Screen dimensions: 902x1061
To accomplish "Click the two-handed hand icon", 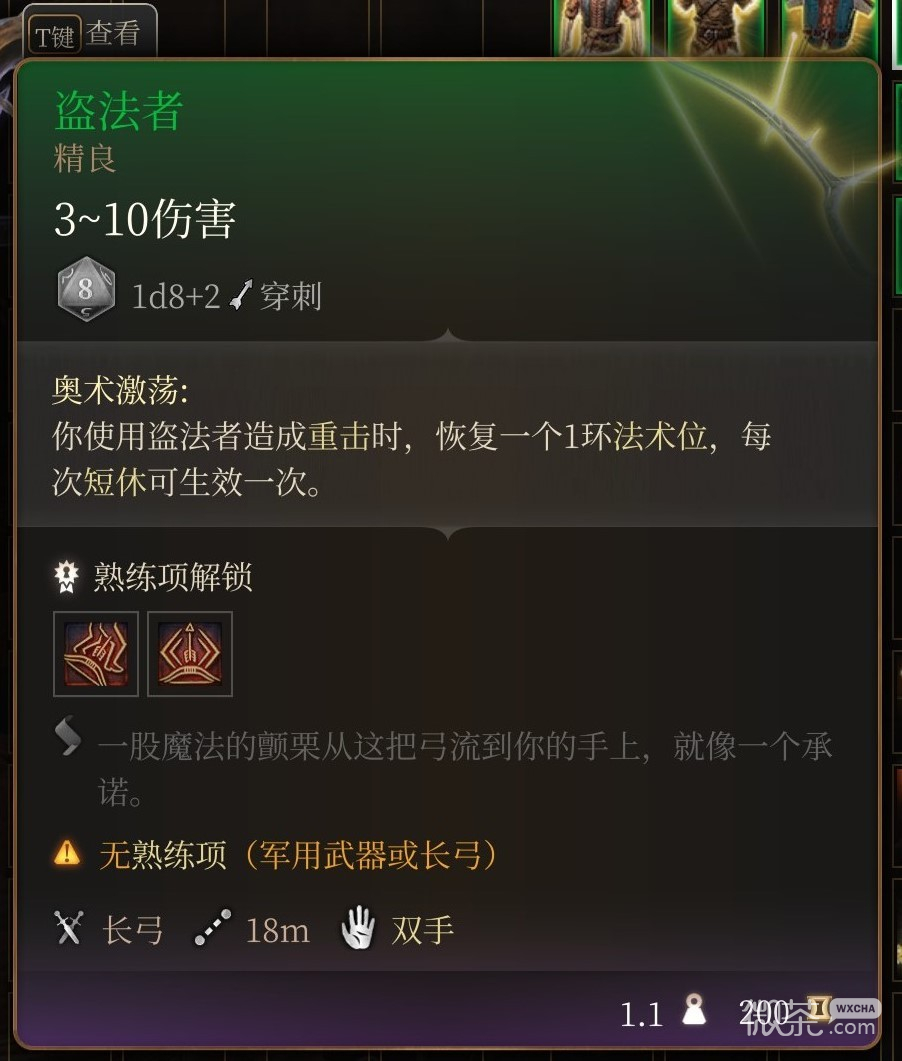I will (x=358, y=927).
